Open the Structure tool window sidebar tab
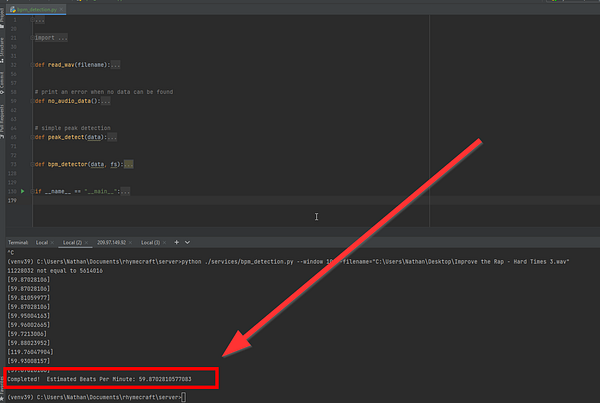This screenshot has width=600, height=403. (2, 50)
